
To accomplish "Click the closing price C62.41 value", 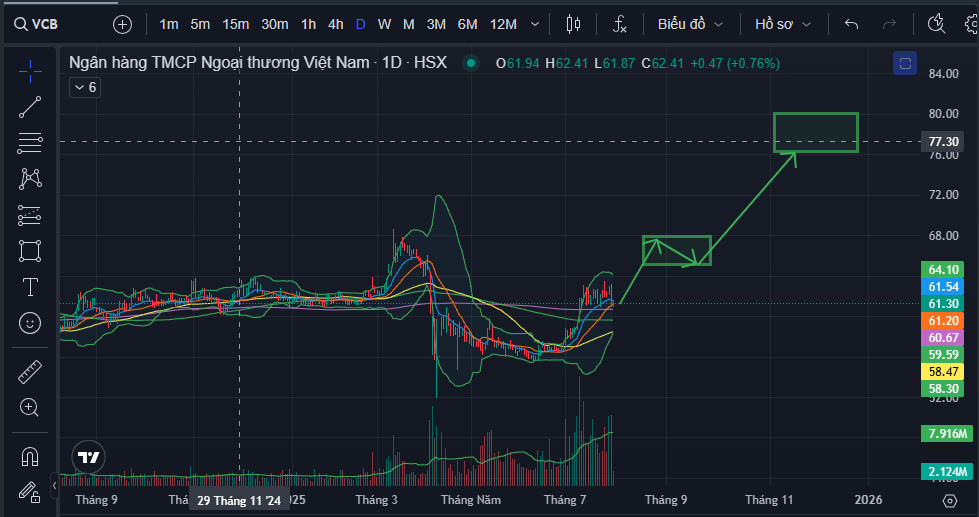I will 662,63.
